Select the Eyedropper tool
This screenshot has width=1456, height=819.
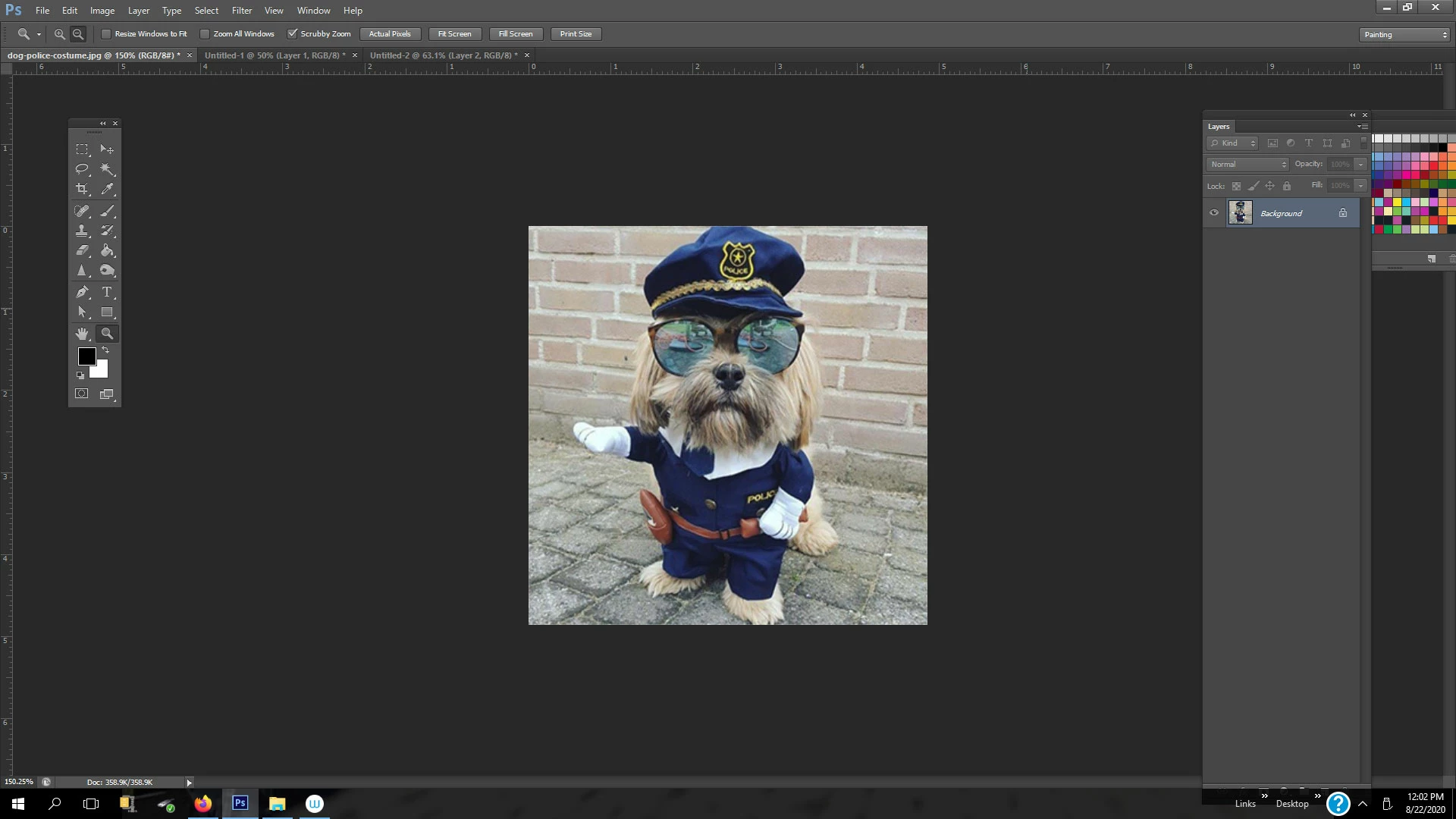[x=107, y=189]
